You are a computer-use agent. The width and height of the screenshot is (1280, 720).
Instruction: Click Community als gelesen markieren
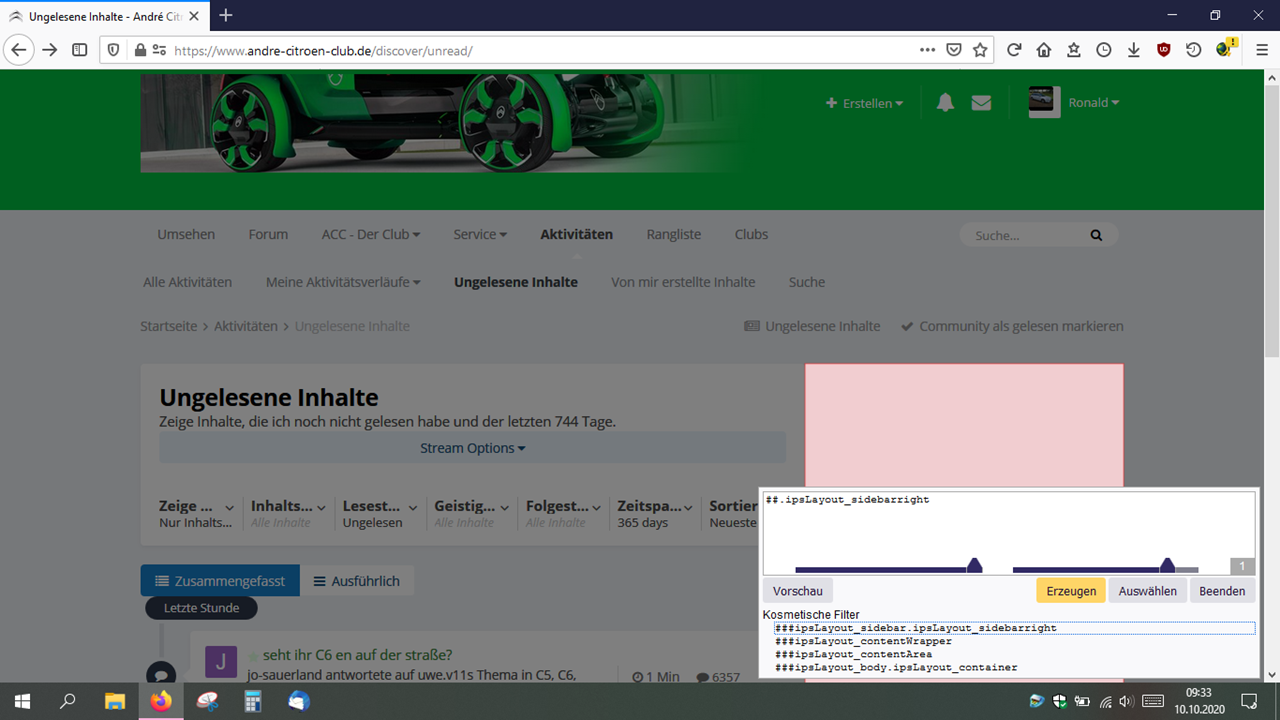(1012, 326)
